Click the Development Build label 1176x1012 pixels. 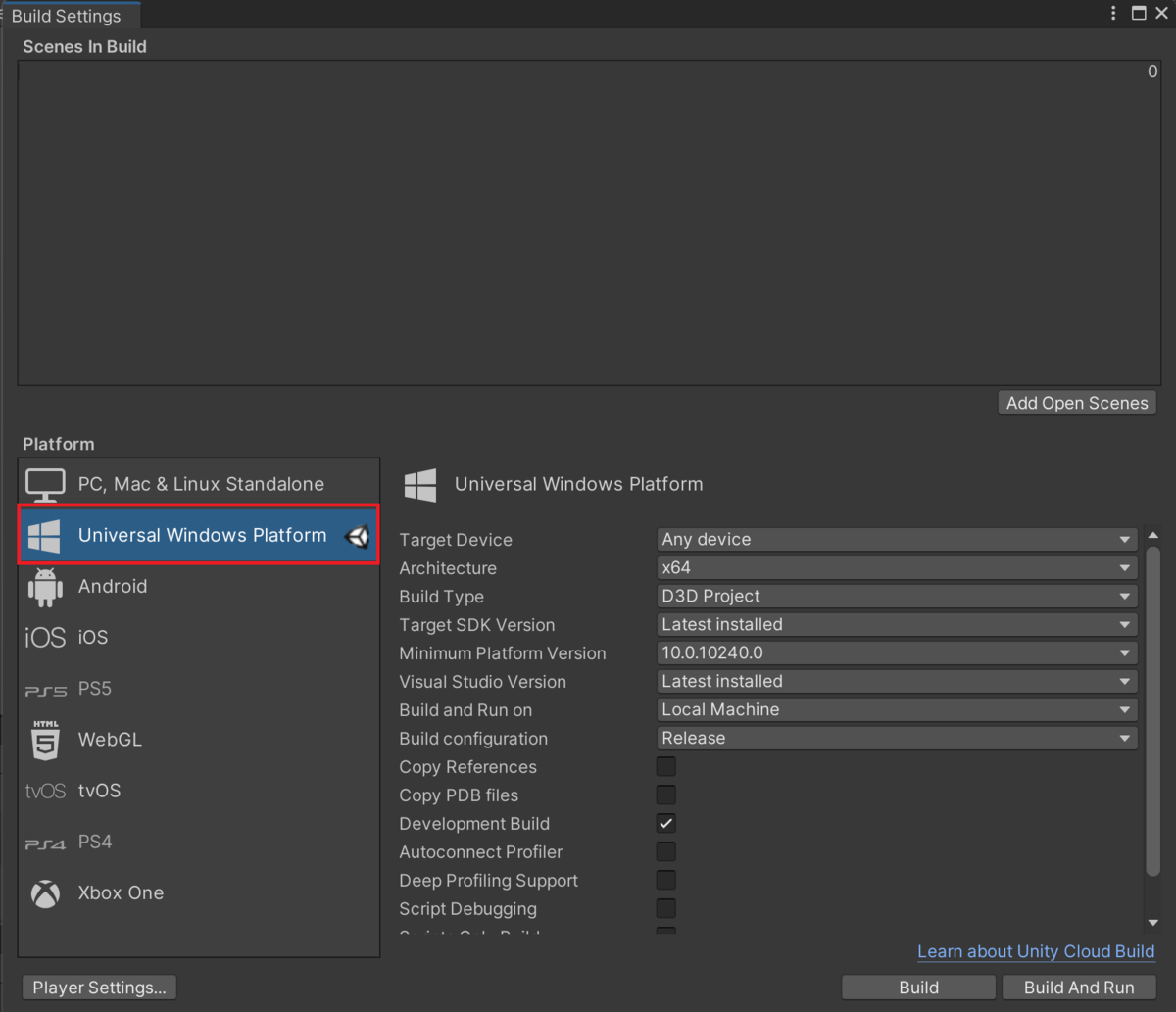tap(474, 824)
